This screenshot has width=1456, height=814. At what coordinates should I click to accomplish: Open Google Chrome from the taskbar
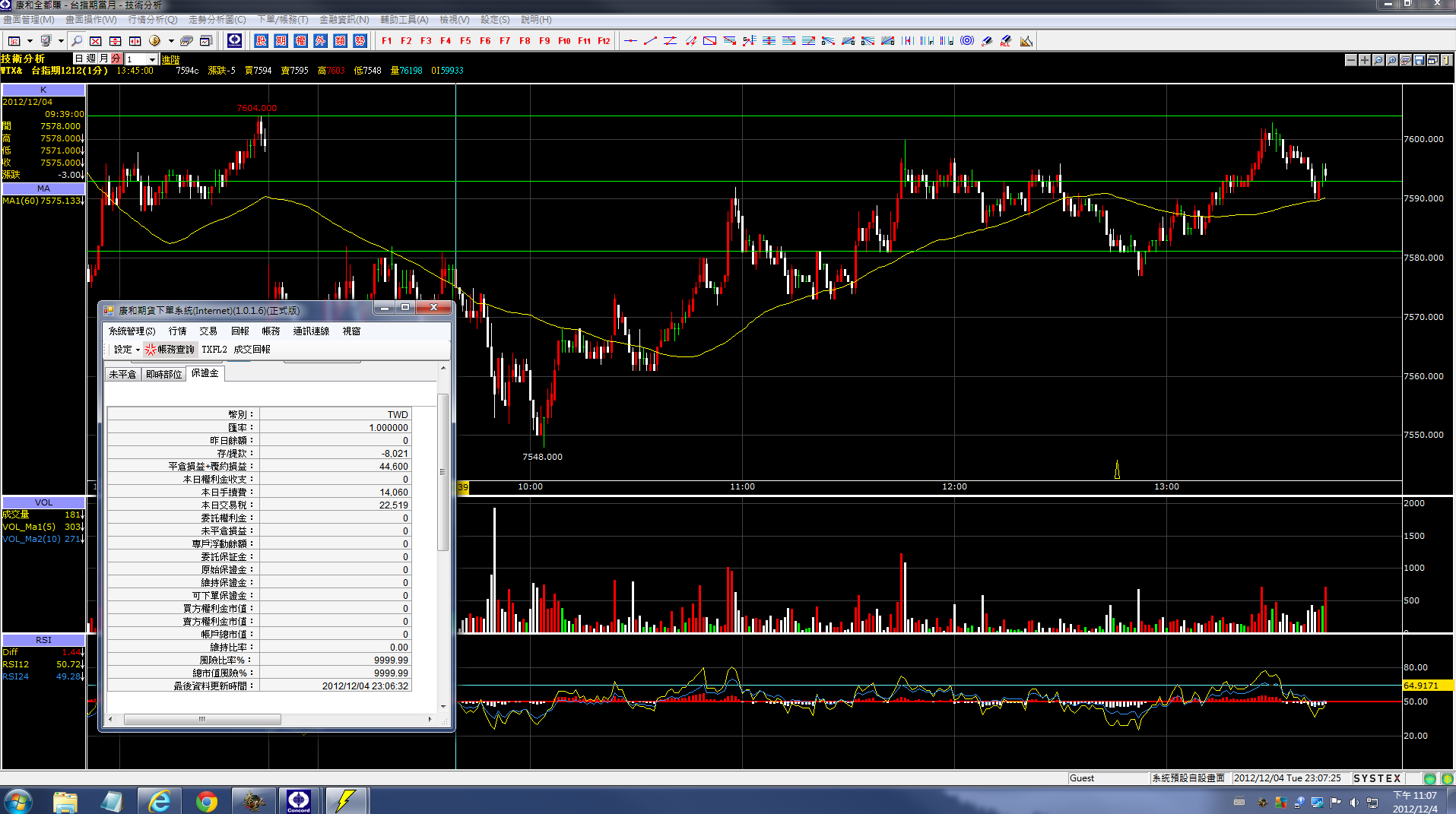(x=206, y=801)
